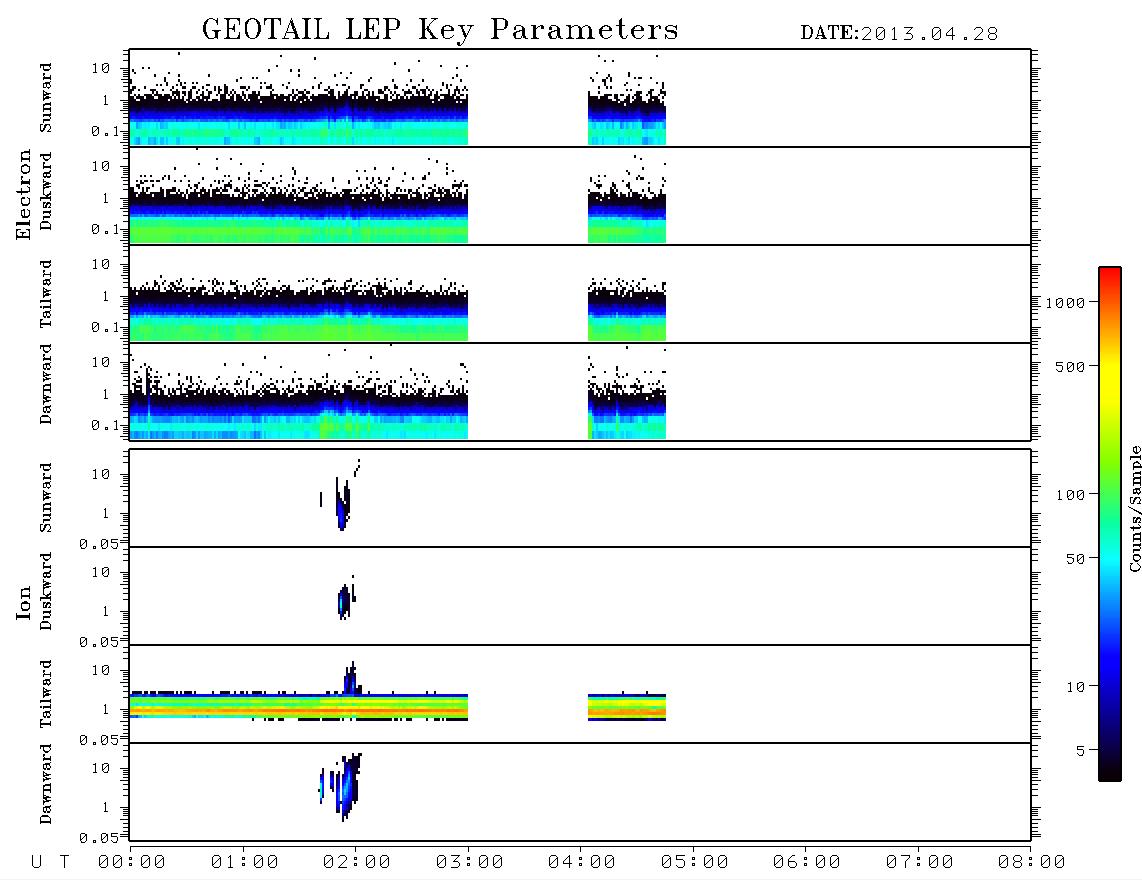
Task: Select the Ion Dawnward panel label
Action: 46,784
